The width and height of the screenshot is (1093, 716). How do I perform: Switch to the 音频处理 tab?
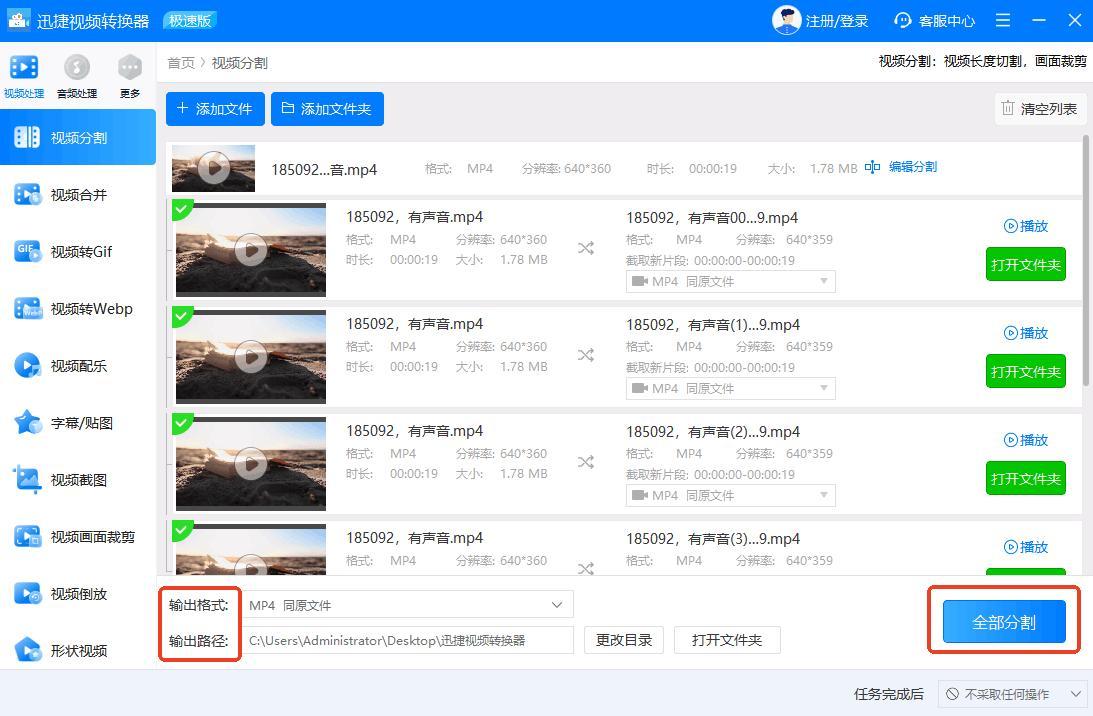[x=77, y=76]
